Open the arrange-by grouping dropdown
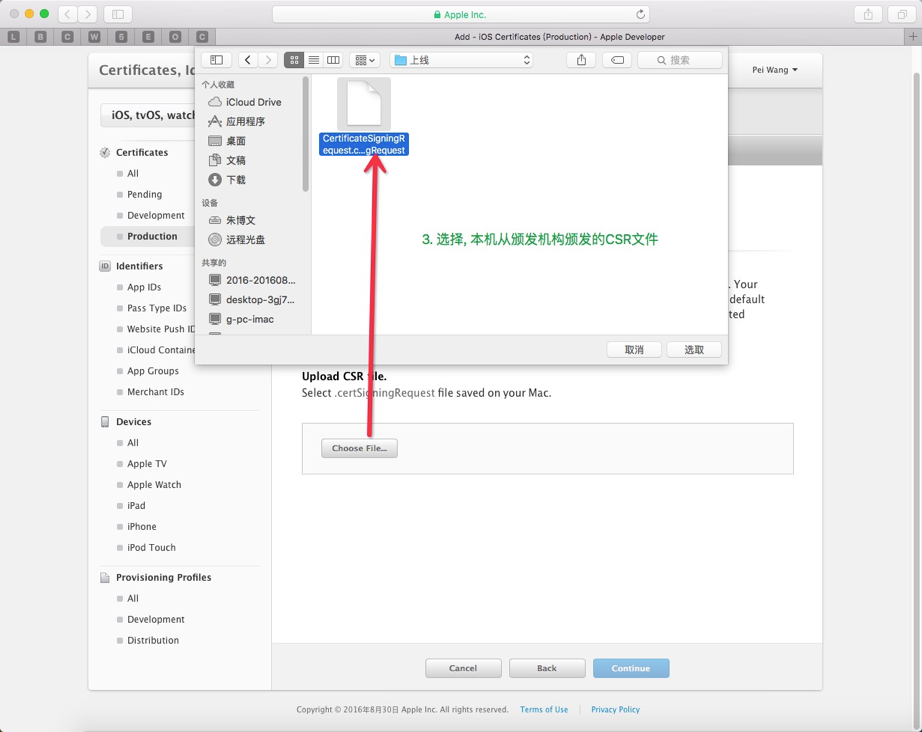The width and height of the screenshot is (922, 732). point(365,60)
